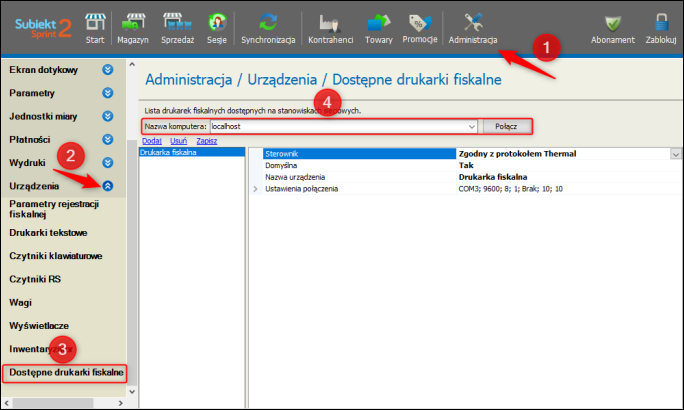Image resolution: width=684 pixels, height=410 pixels.
Task: Lock the app with the Zablokuj padlock icon
Action: tap(661, 23)
